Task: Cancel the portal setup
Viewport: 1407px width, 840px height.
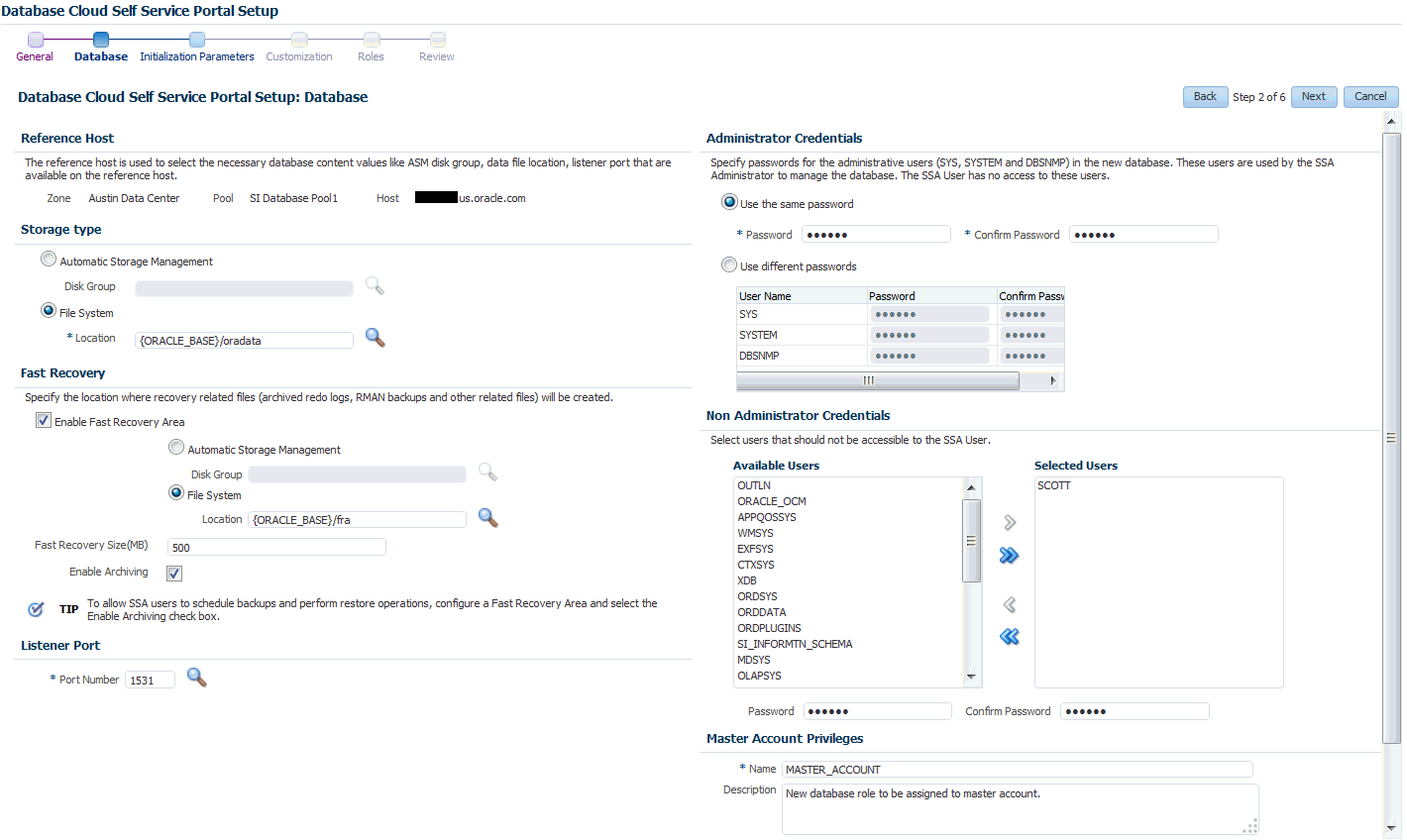Action: click(x=1371, y=97)
